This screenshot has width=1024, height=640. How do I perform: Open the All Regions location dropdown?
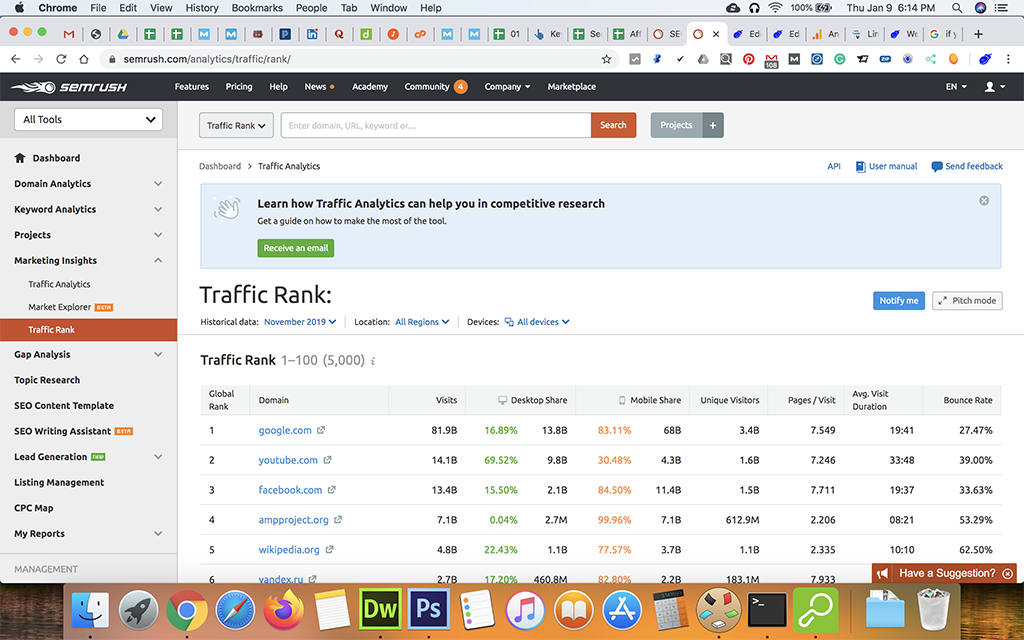click(x=422, y=322)
